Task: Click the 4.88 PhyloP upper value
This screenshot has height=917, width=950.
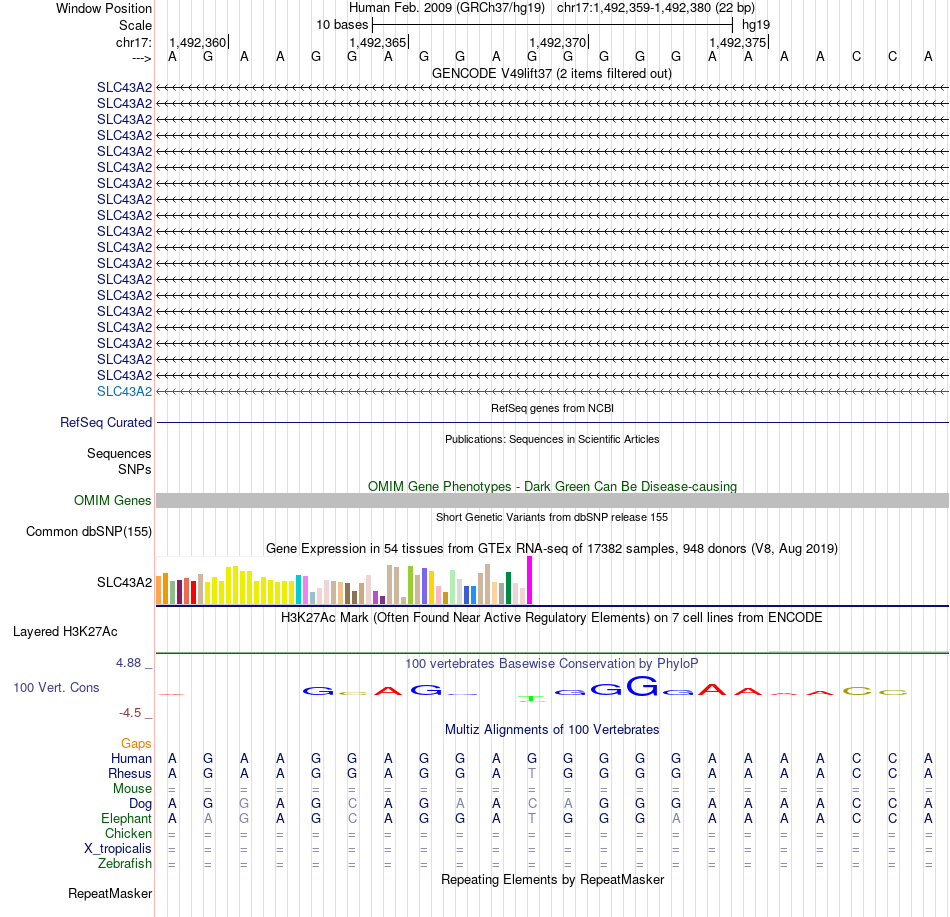Action: (x=128, y=663)
